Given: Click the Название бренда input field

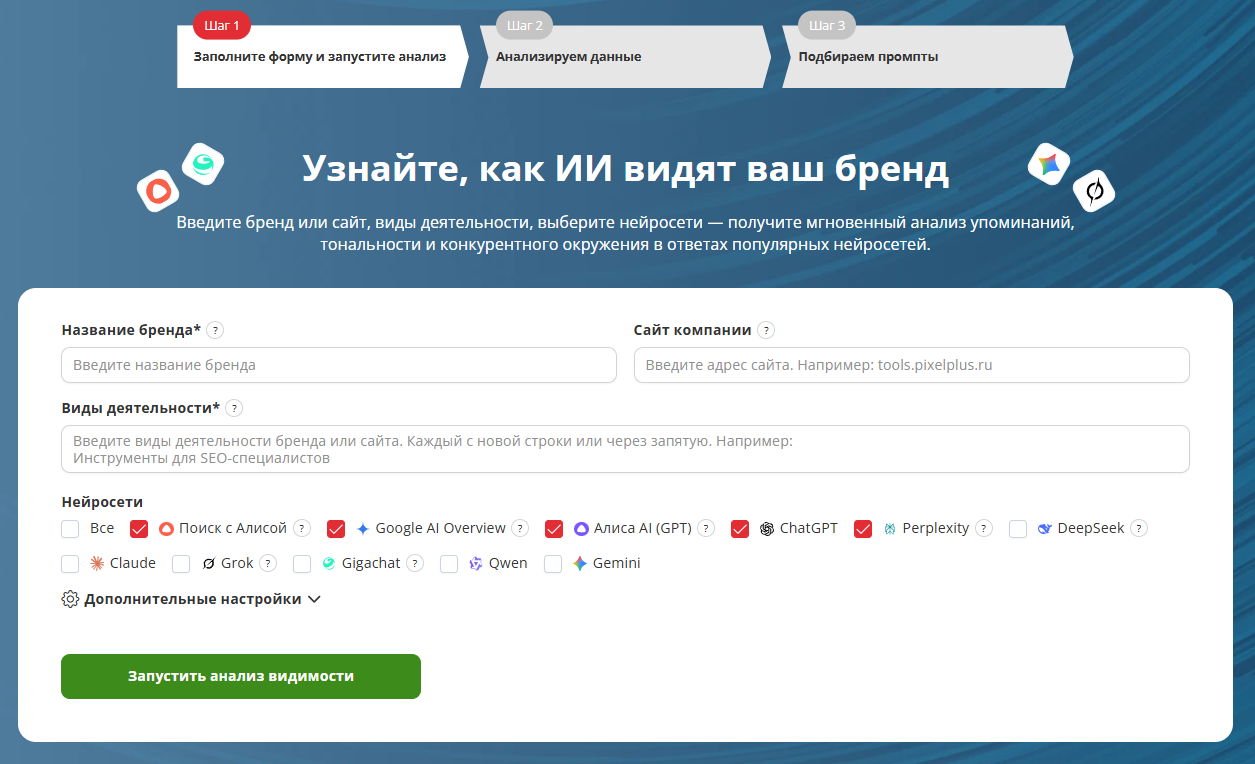Looking at the screenshot, I should (338, 365).
